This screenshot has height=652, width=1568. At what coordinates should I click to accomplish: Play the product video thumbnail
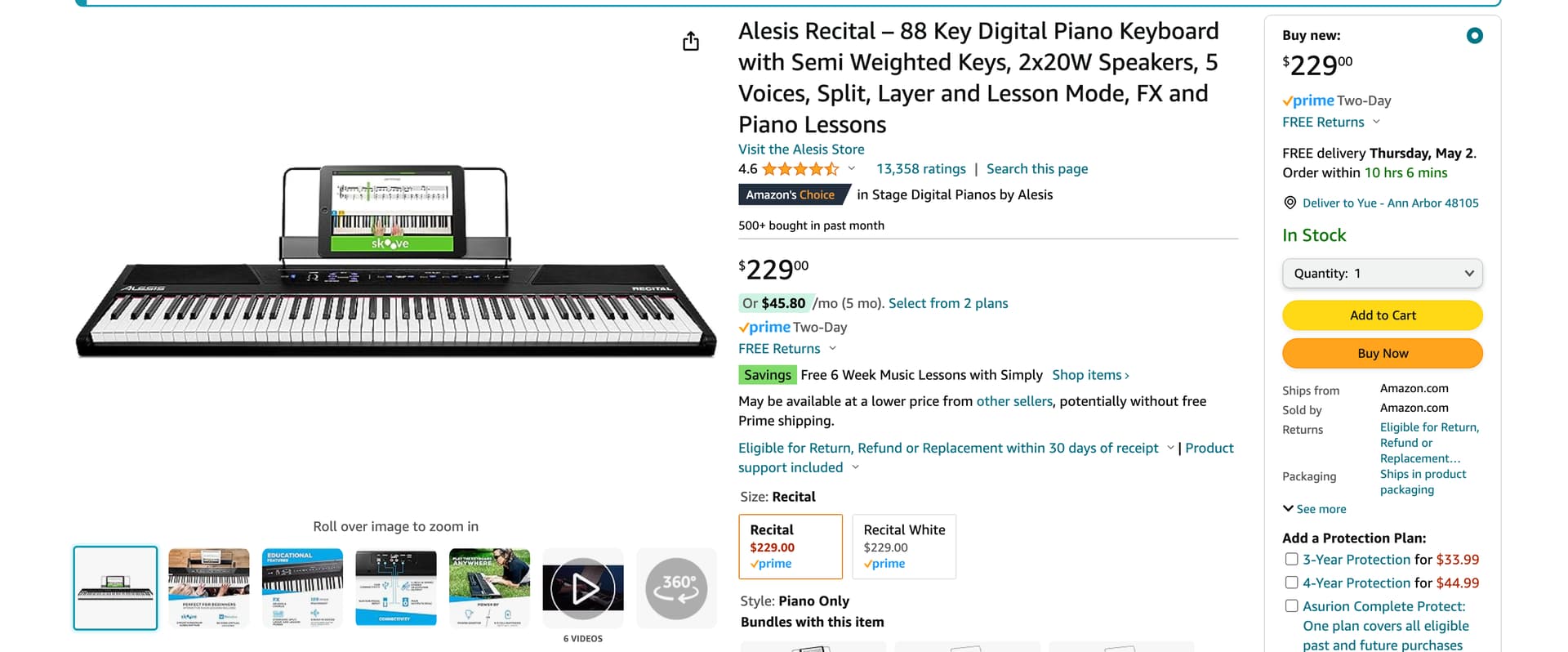click(x=582, y=588)
